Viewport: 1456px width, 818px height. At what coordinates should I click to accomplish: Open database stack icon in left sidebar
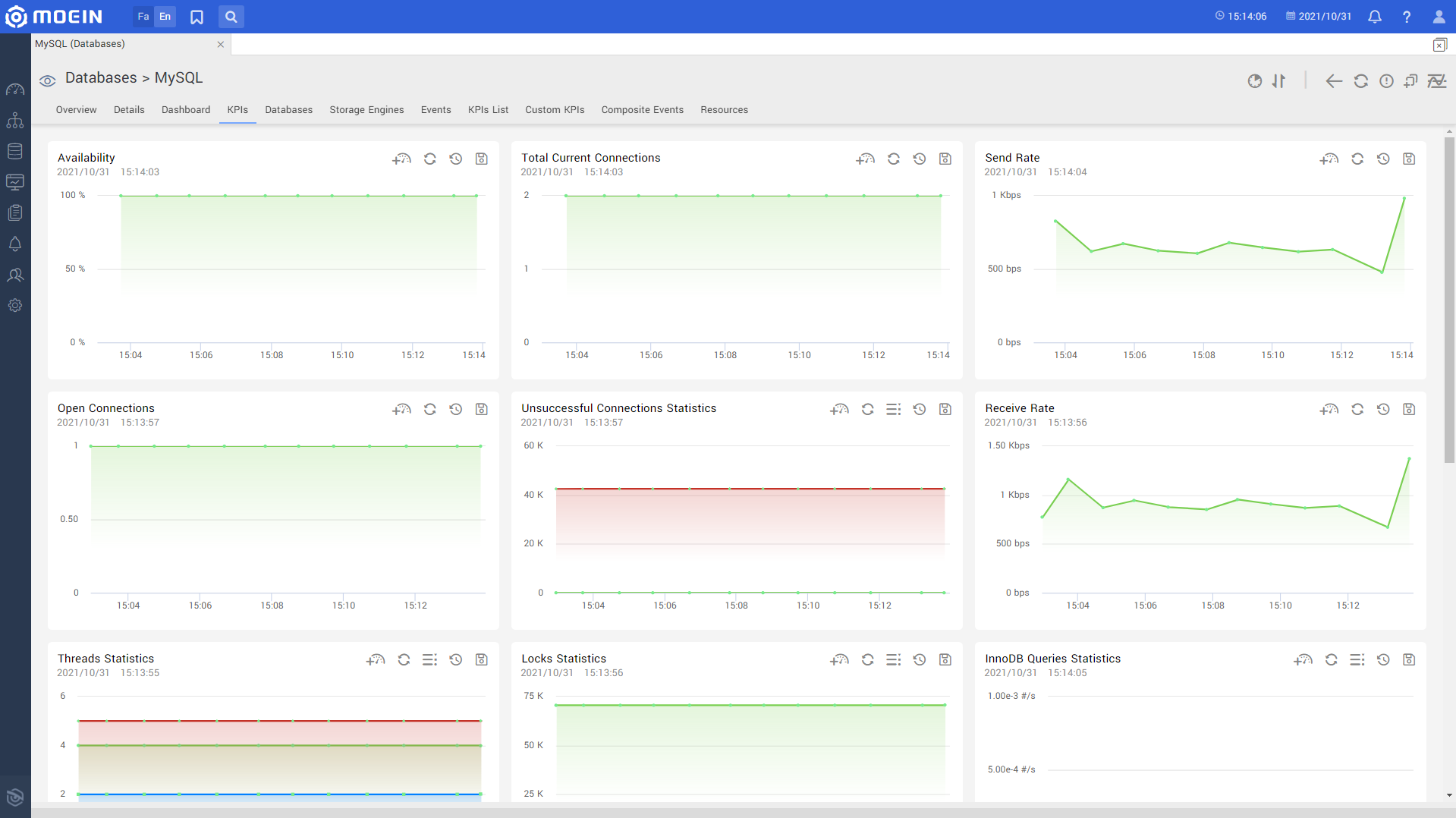[15, 151]
